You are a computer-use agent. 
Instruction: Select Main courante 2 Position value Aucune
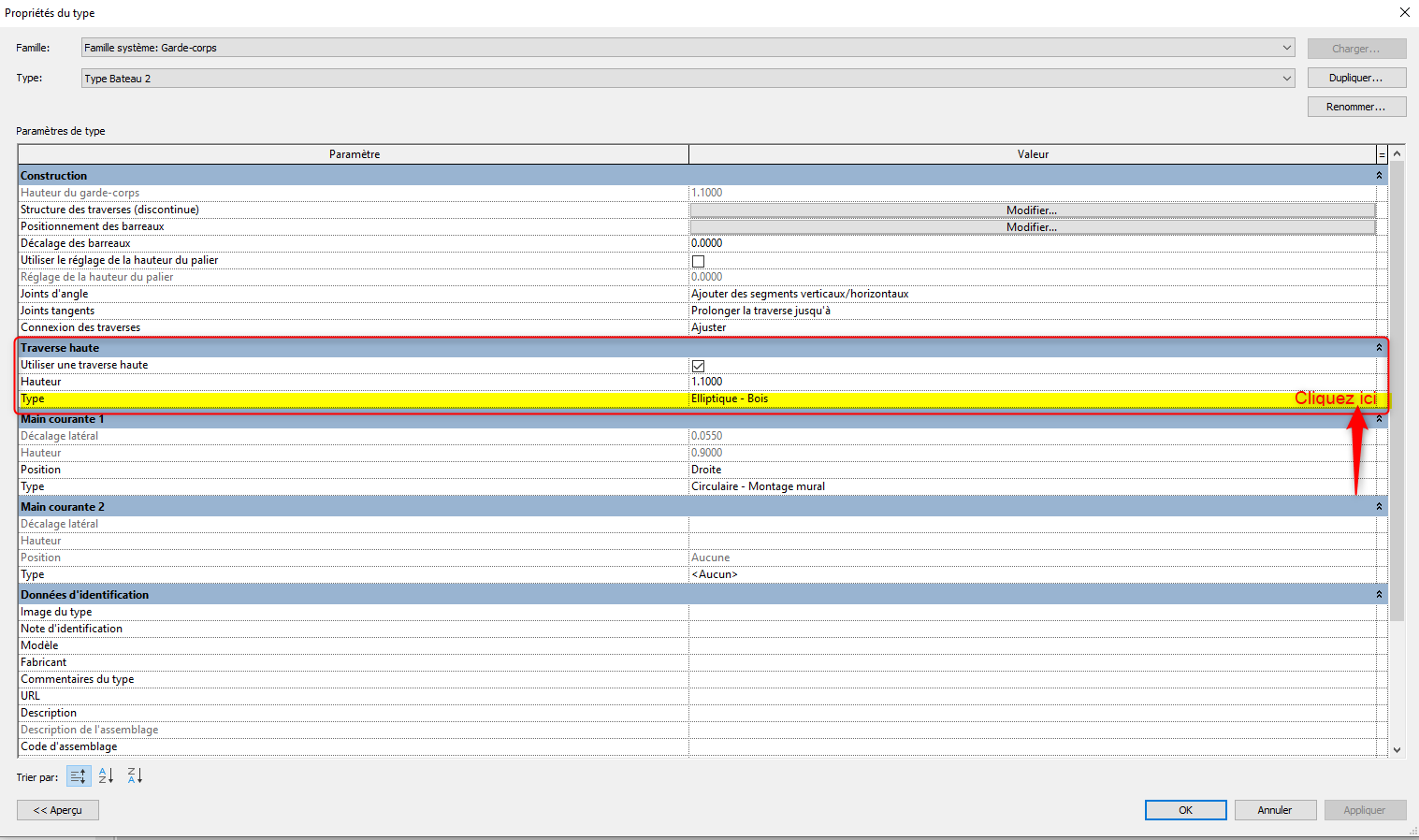tap(1033, 558)
